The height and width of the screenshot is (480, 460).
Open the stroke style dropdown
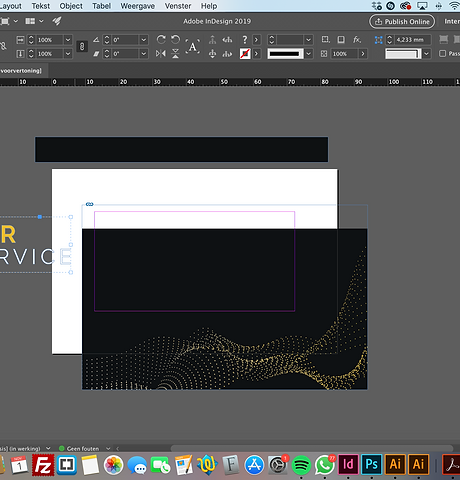point(309,53)
